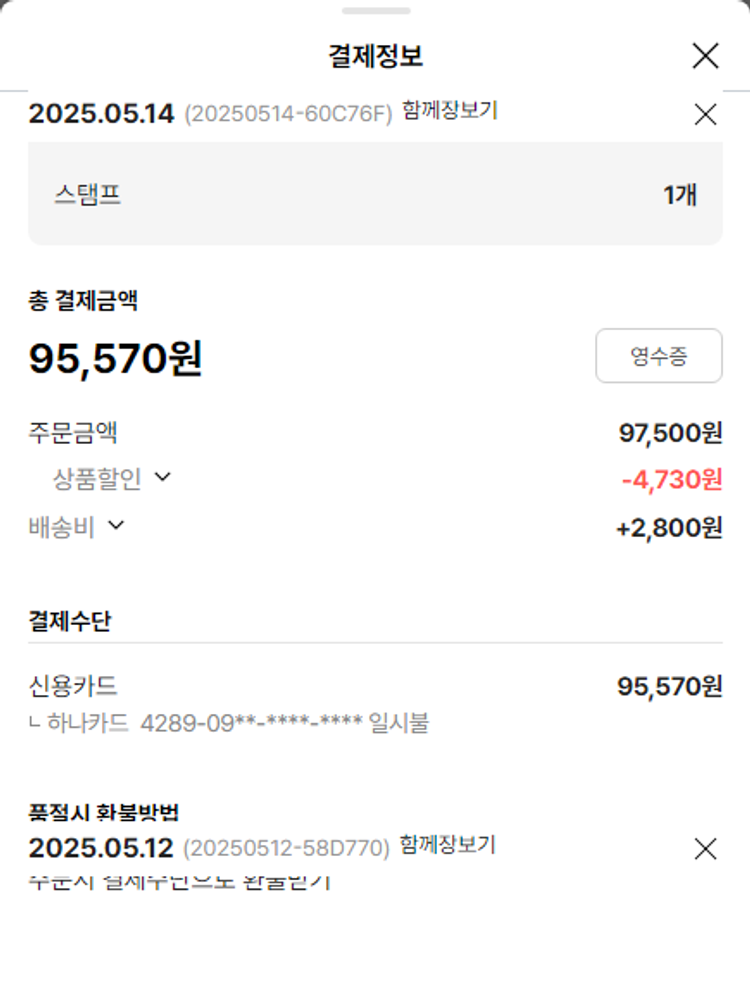Viewport: 750px width, 998px height.
Task: Select order number 20250512-58D770
Action: click(286, 849)
